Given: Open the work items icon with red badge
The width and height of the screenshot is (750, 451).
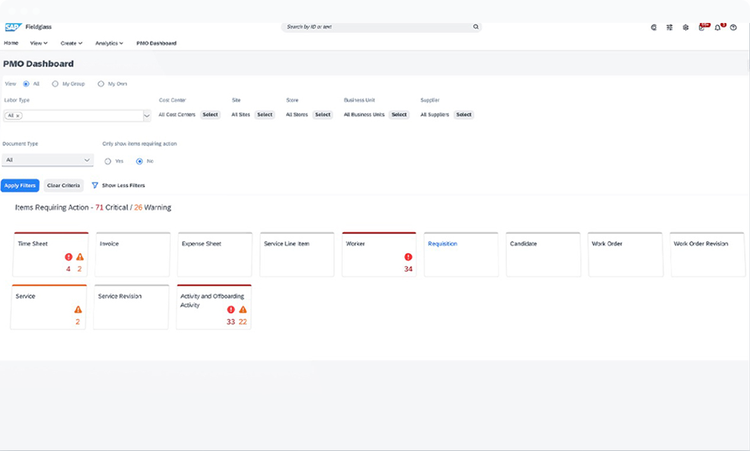Looking at the screenshot, I should point(702,27).
